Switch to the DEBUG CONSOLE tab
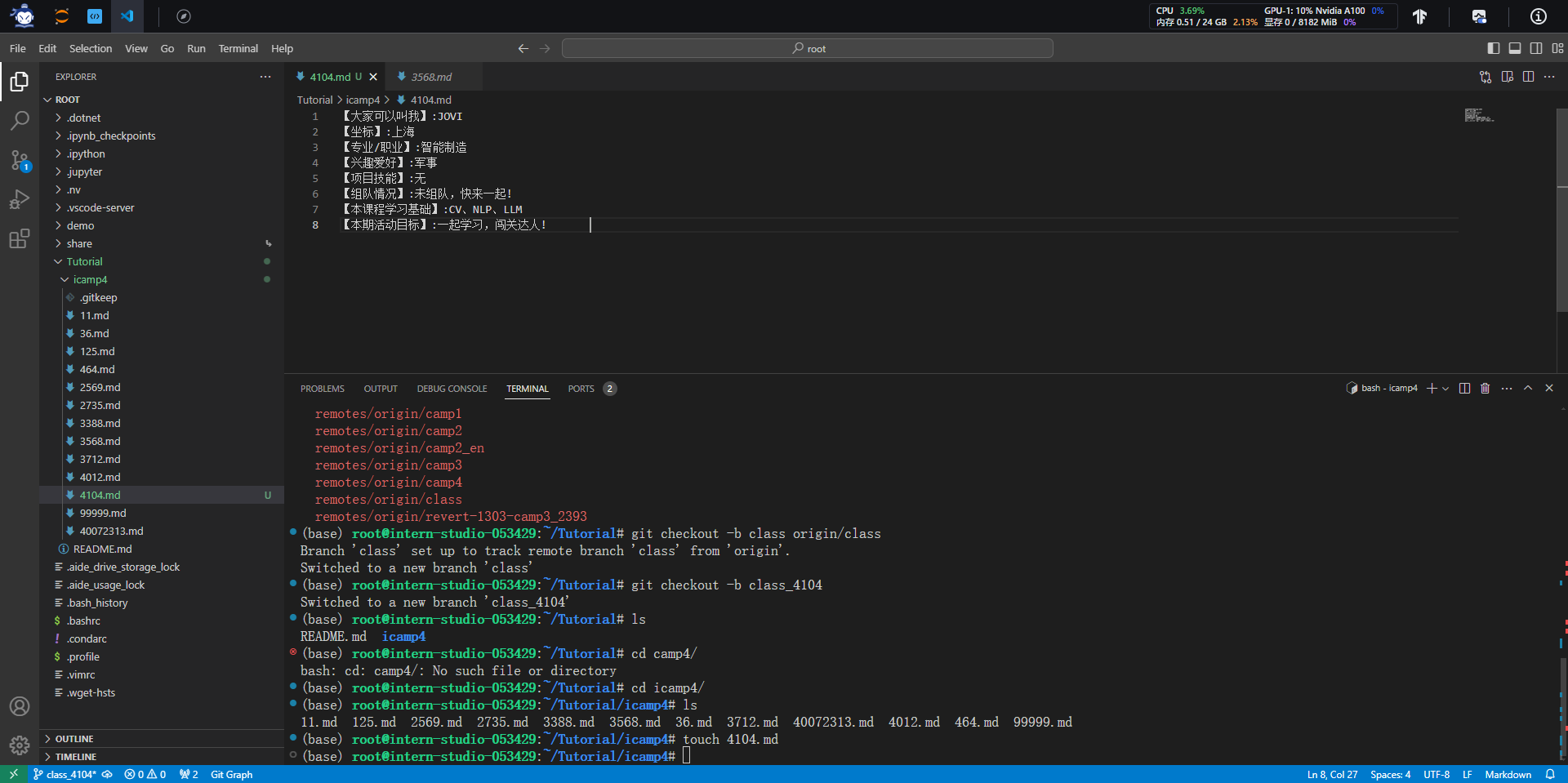1568x783 pixels. tap(452, 389)
